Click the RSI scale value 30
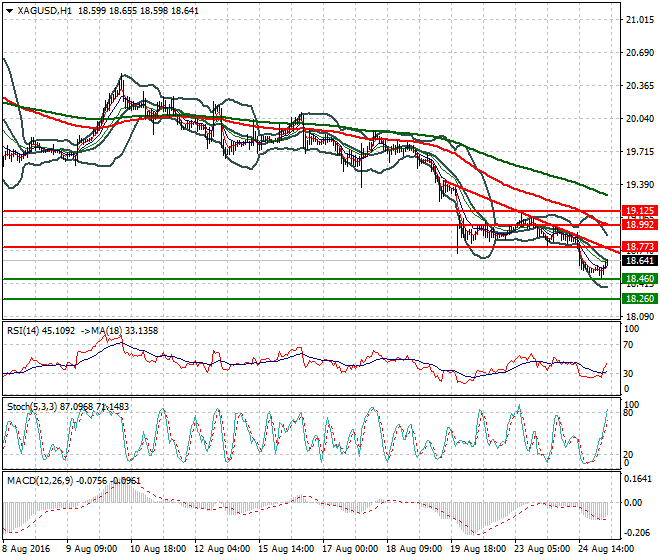The image size is (660, 560). (x=628, y=373)
